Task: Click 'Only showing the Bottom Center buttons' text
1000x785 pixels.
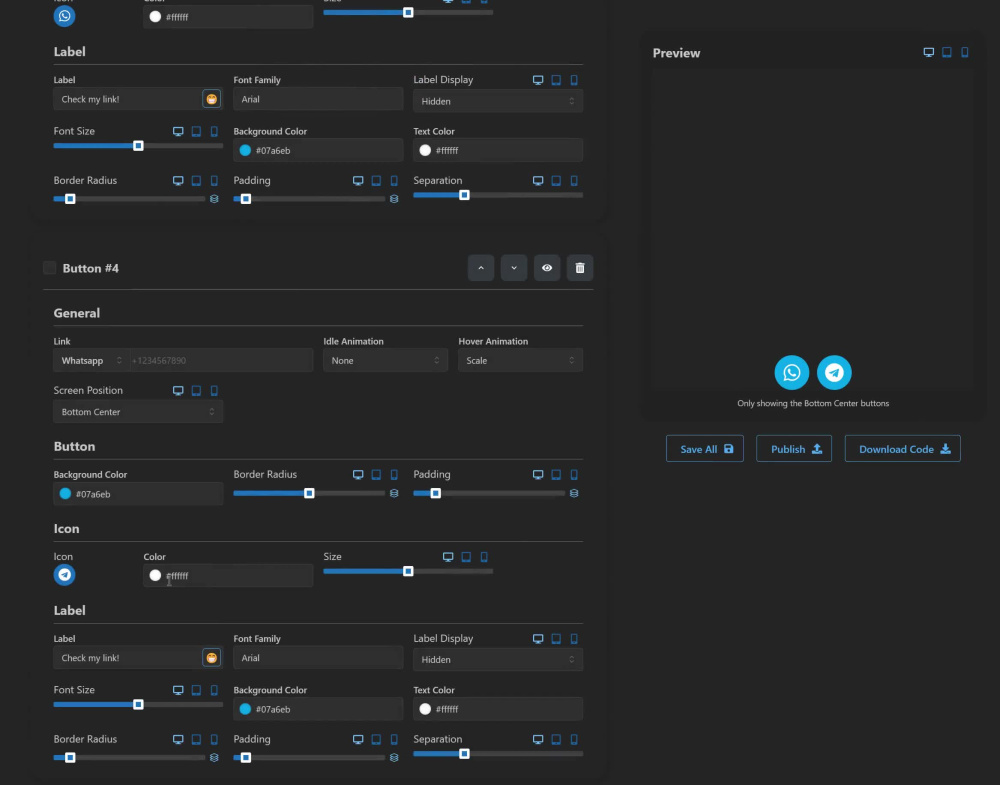Action: [813, 403]
